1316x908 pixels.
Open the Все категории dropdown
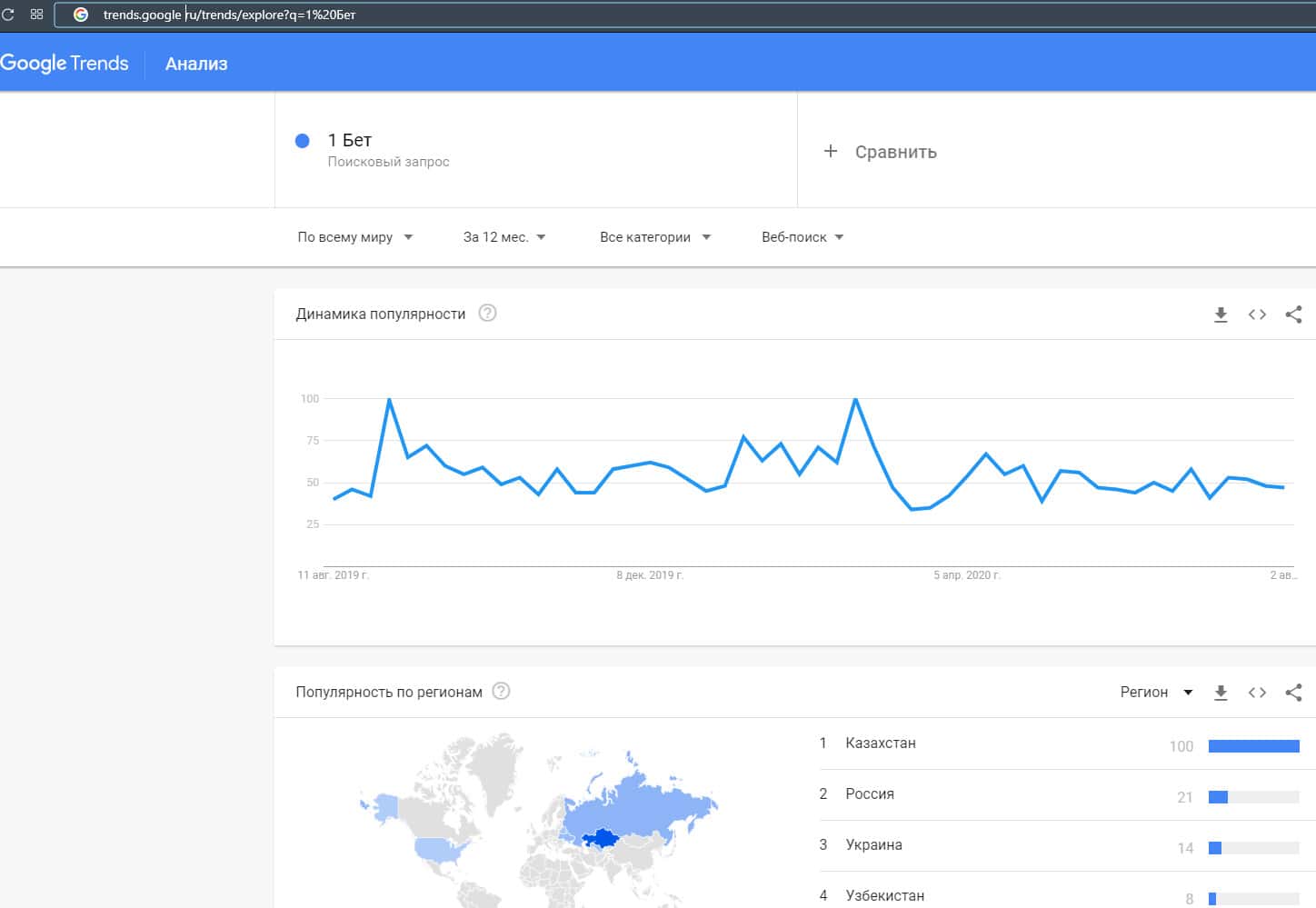tap(654, 237)
